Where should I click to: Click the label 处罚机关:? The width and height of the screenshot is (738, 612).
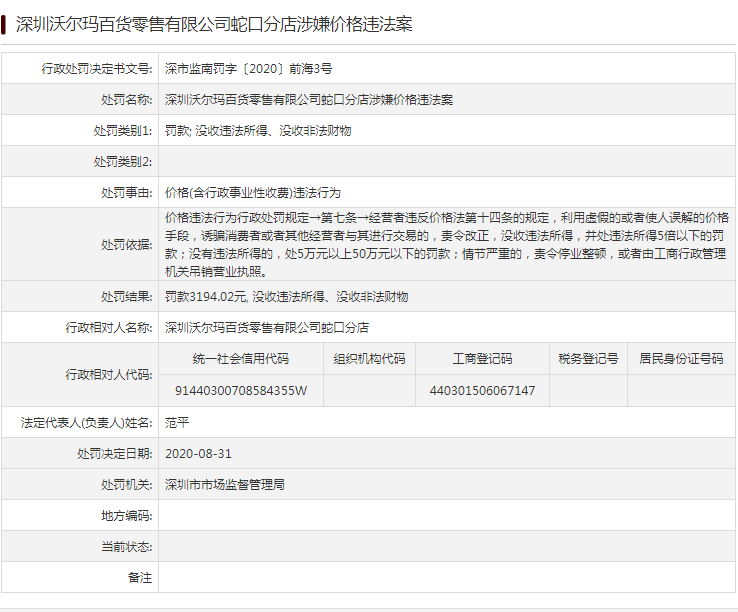127,485
